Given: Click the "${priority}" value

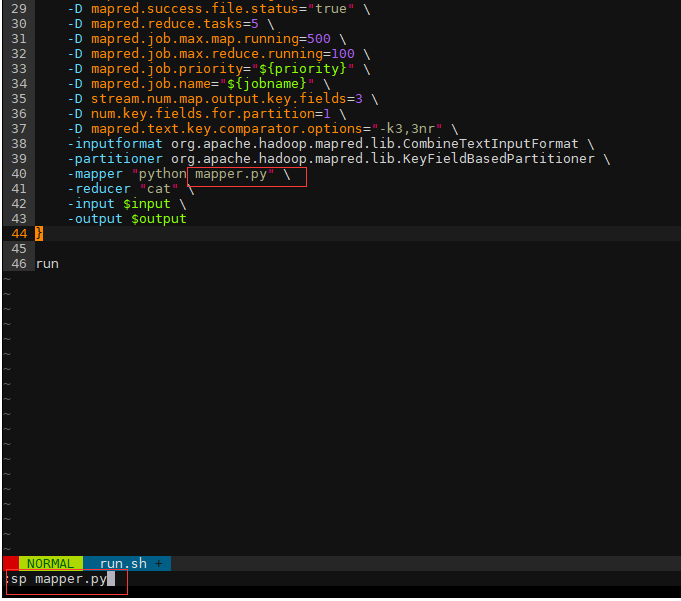Looking at the screenshot, I should [x=303, y=69].
